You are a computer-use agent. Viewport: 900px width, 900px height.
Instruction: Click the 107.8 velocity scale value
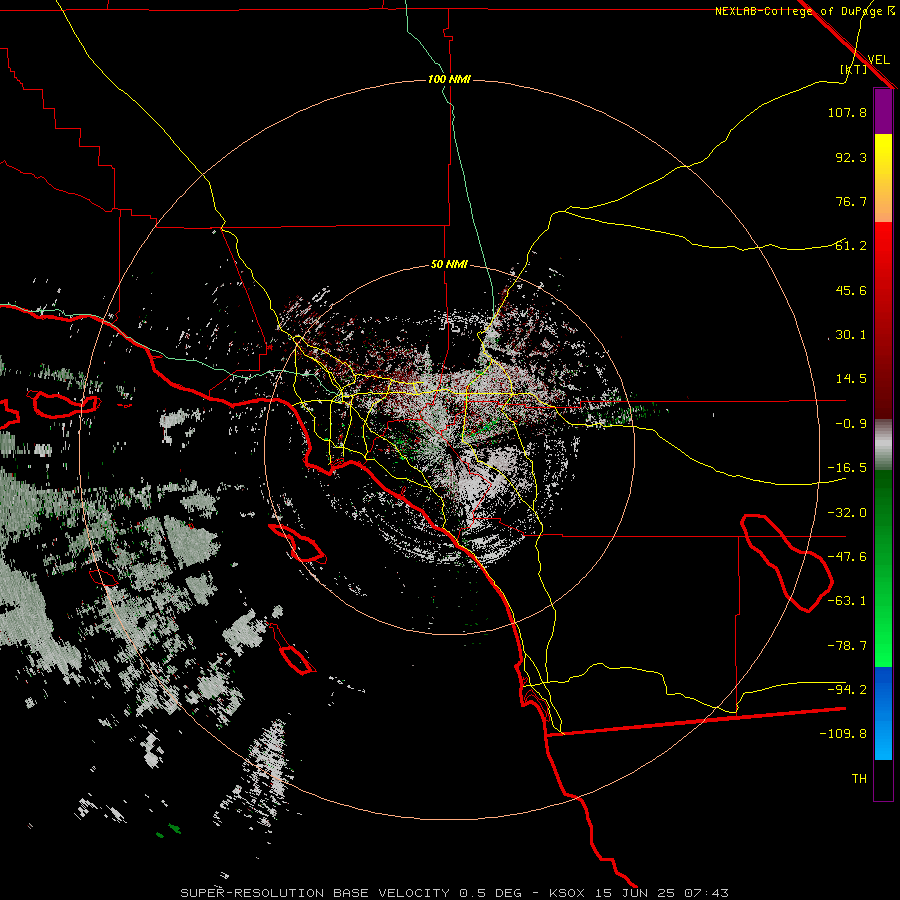tap(847, 112)
